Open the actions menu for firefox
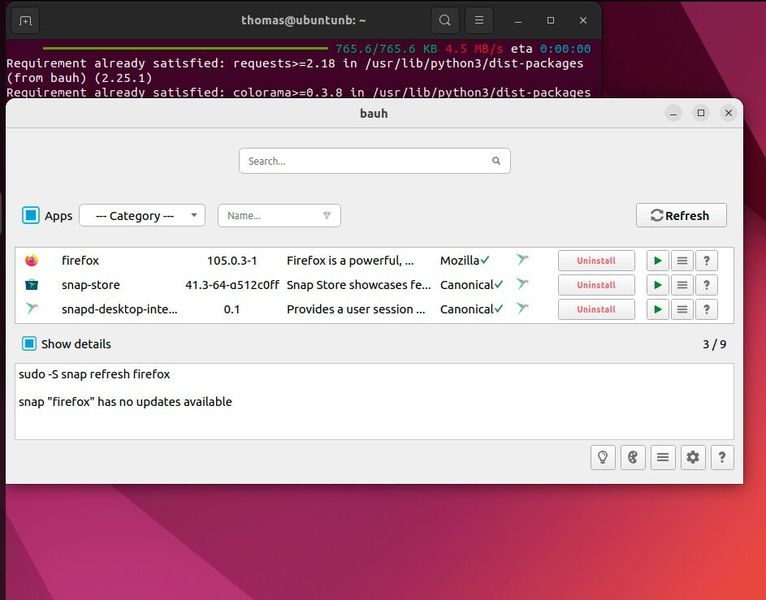 pyautogui.click(x=682, y=260)
